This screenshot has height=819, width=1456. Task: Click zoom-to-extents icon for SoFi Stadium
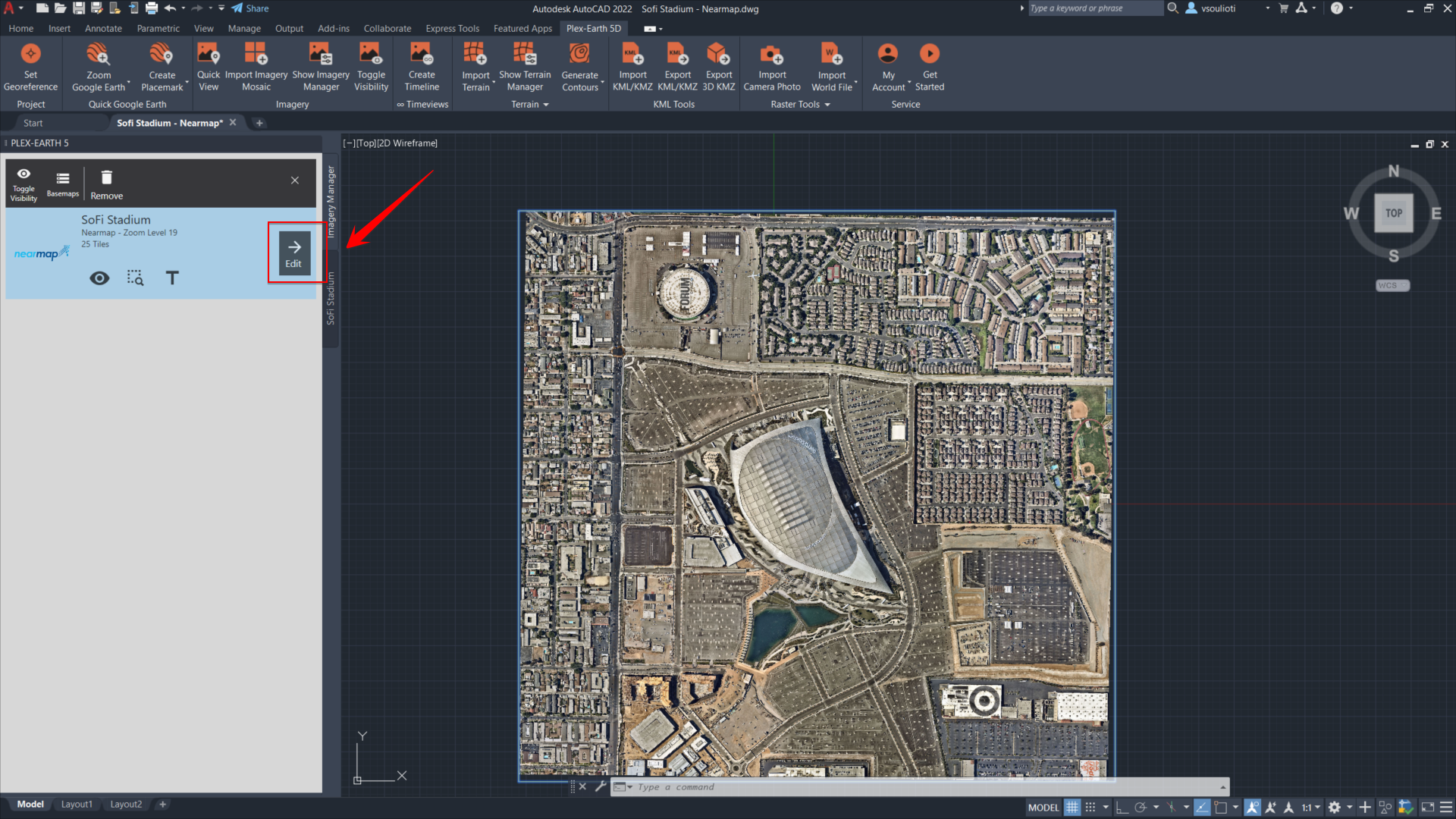click(135, 278)
